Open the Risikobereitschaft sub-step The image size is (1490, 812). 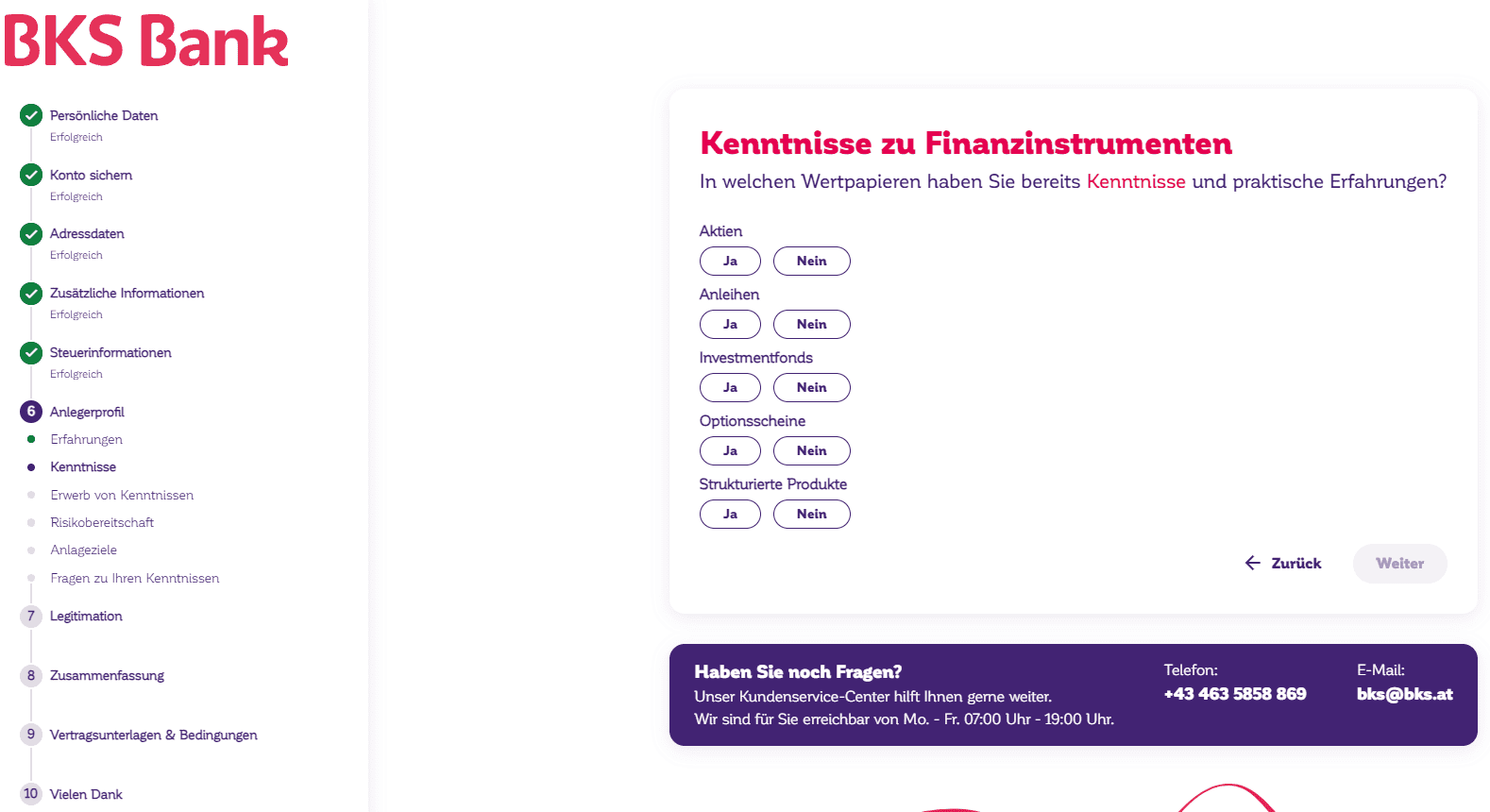102,522
